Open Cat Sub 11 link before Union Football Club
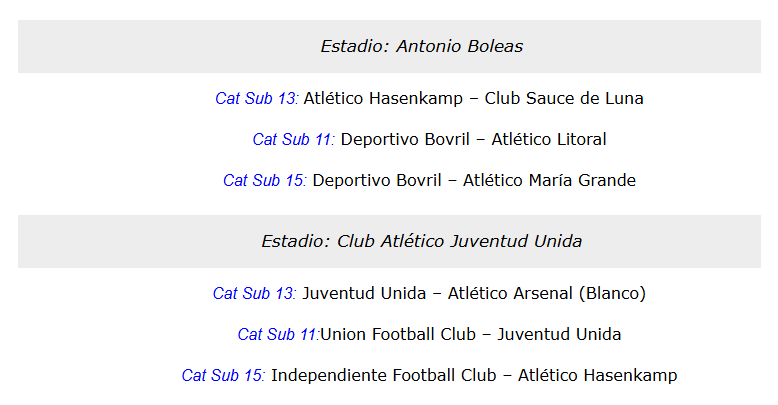 [278, 335]
